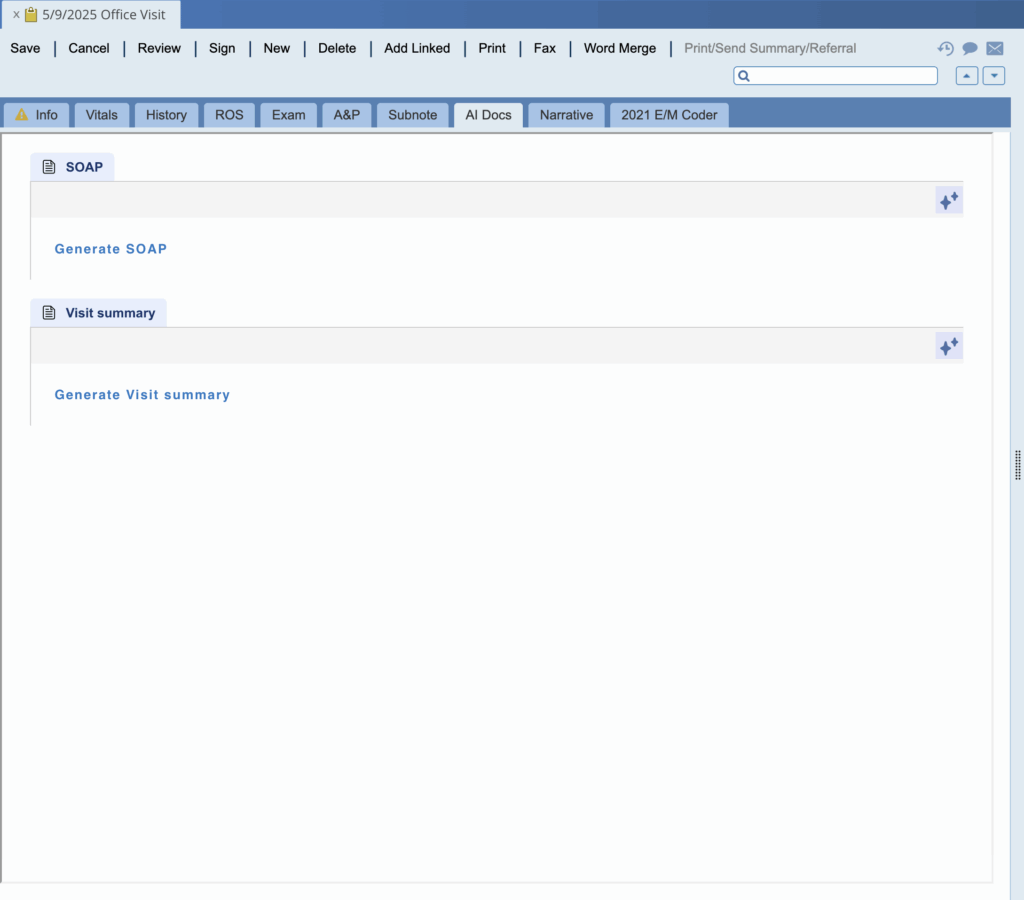The height and width of the screenshot is (900, 1024).
Task: Click the search down arrow button
Action: click(x=993, y=76)
